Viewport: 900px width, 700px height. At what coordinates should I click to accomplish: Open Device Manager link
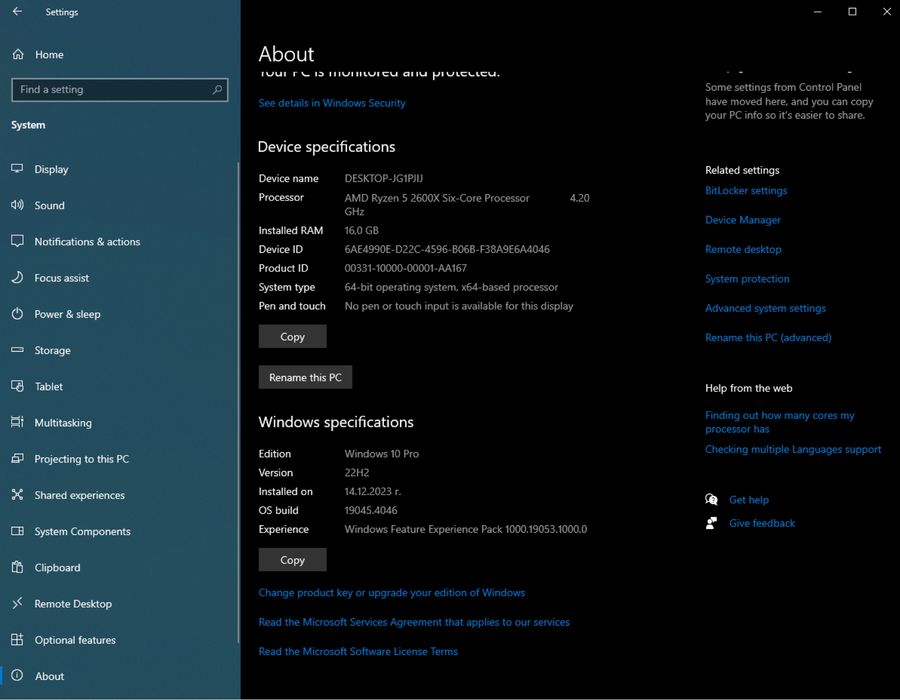click(743, 220)
